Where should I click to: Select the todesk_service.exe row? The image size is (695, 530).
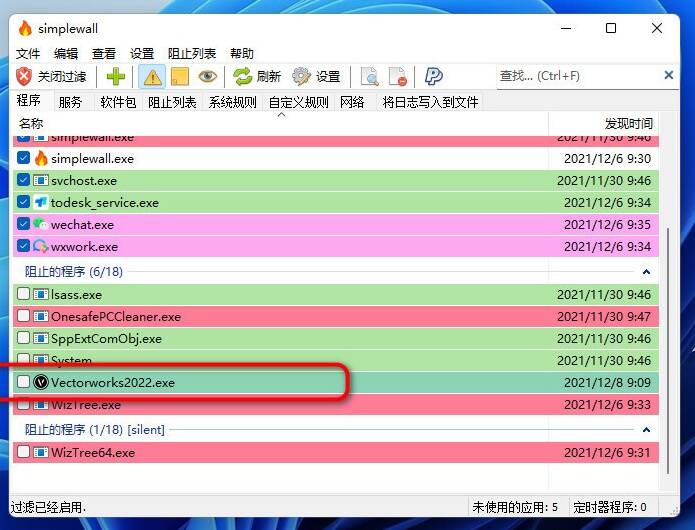tap(105, 203)
